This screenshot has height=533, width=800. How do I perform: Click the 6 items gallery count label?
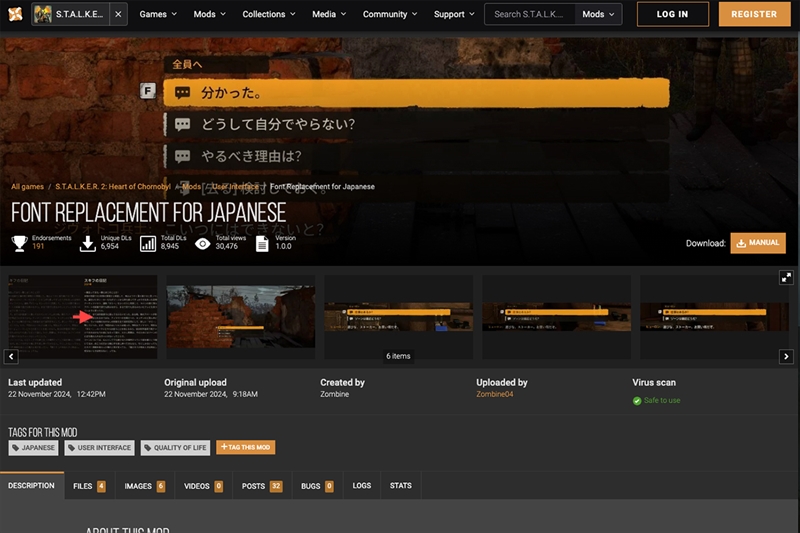point(398,356)
